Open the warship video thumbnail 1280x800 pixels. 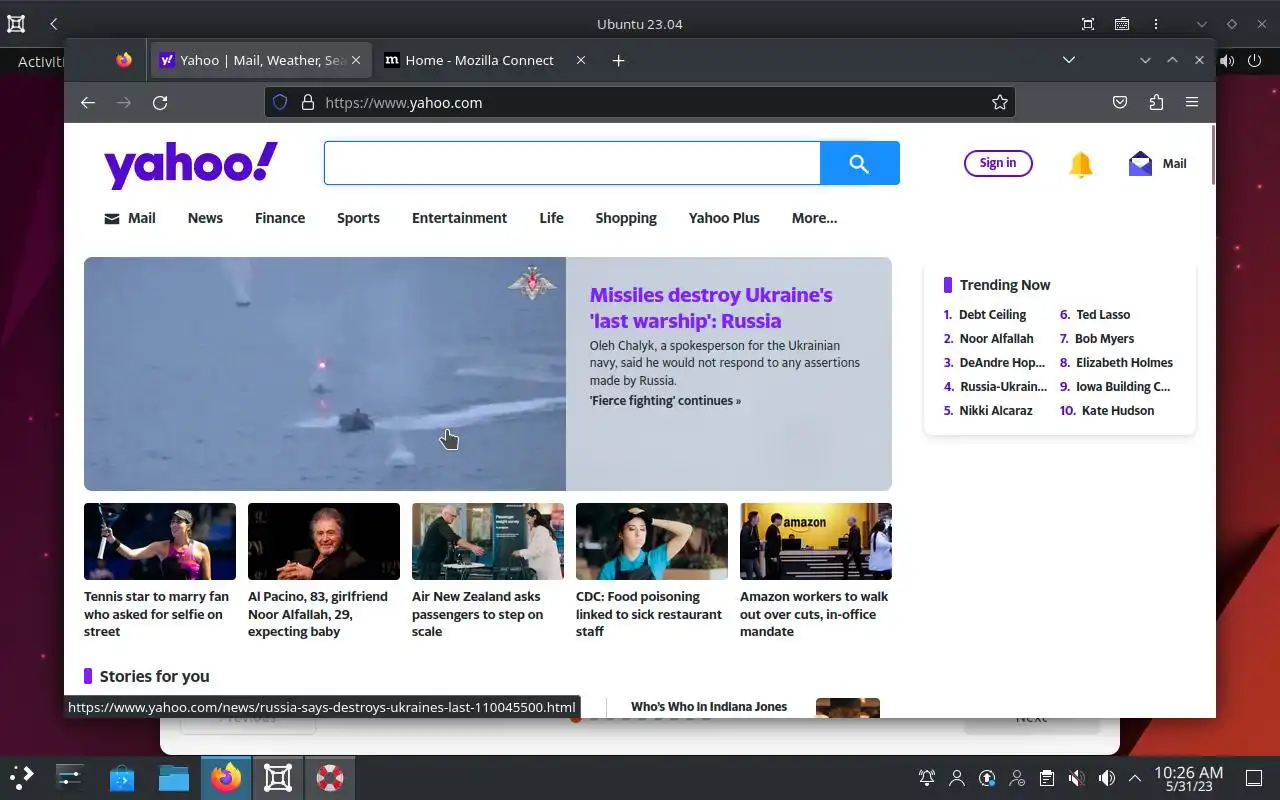tap(325, 374)
